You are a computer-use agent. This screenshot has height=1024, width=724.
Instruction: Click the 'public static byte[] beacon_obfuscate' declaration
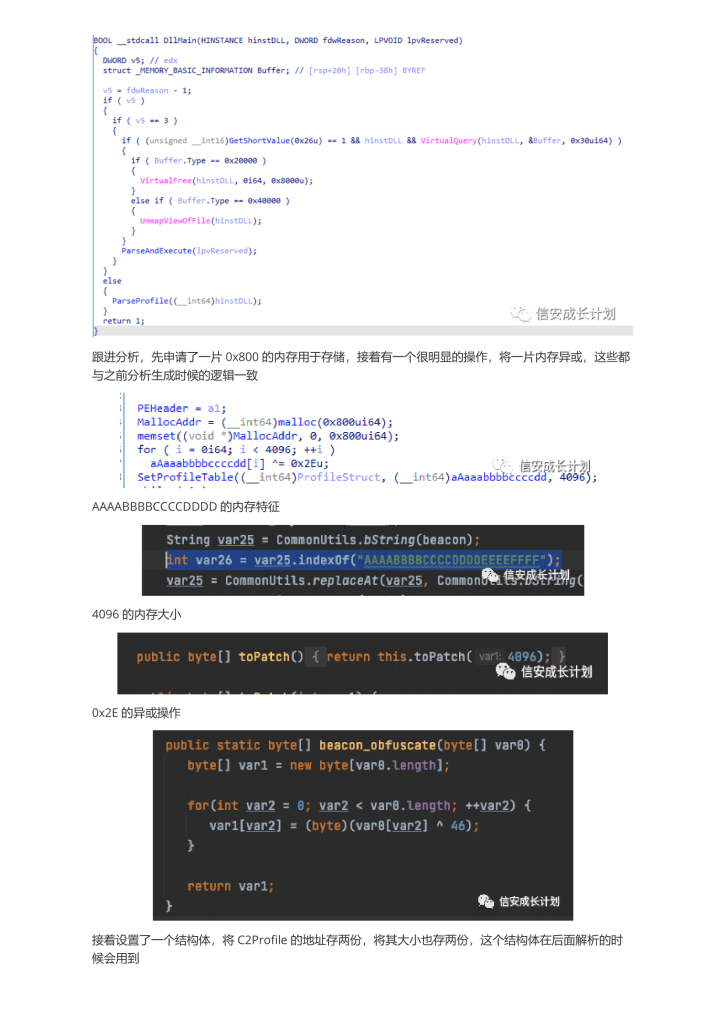pos(356,745)
